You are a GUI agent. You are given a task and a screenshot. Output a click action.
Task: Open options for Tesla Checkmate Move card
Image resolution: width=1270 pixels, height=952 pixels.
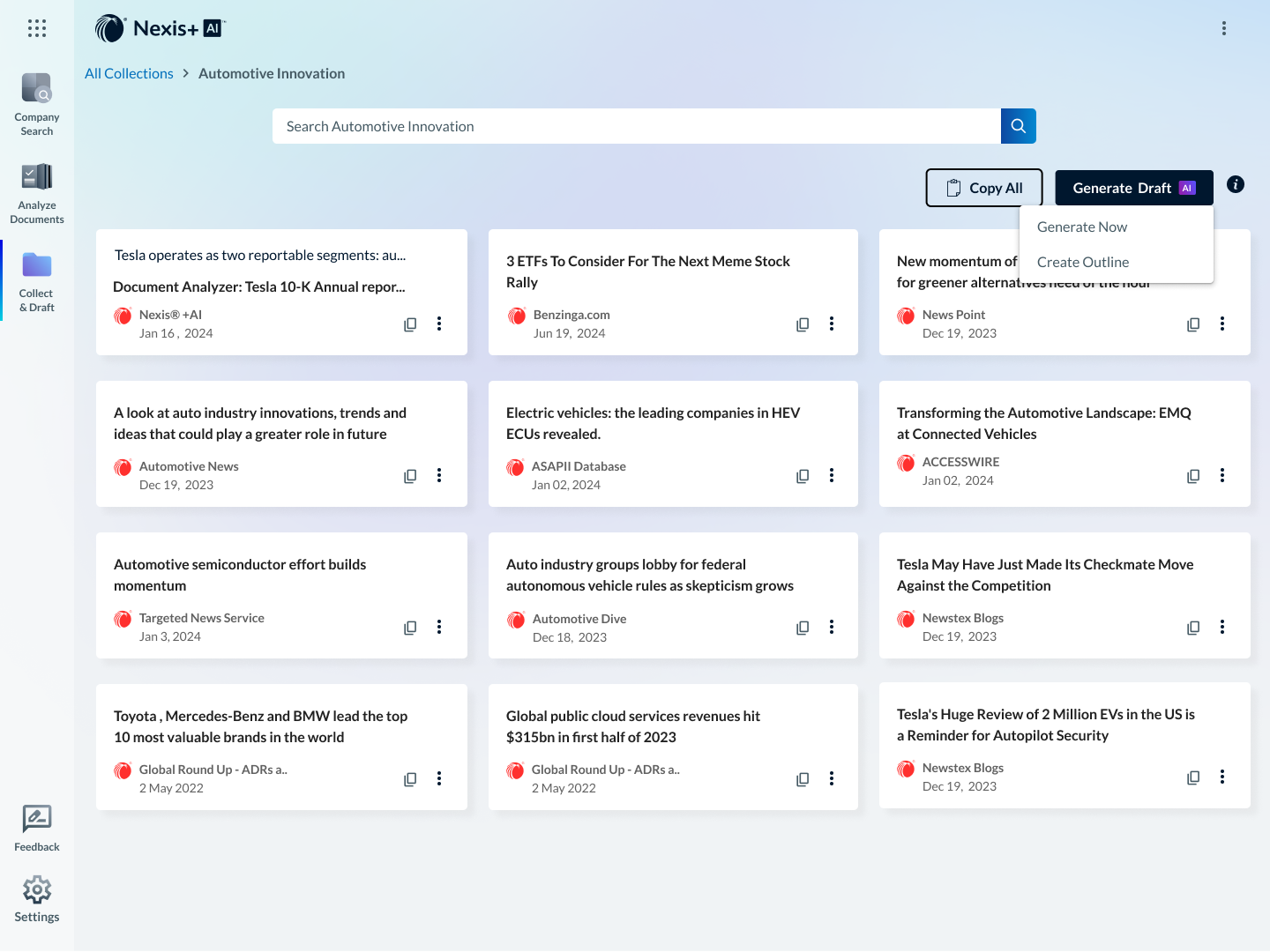coord(1222,627)
